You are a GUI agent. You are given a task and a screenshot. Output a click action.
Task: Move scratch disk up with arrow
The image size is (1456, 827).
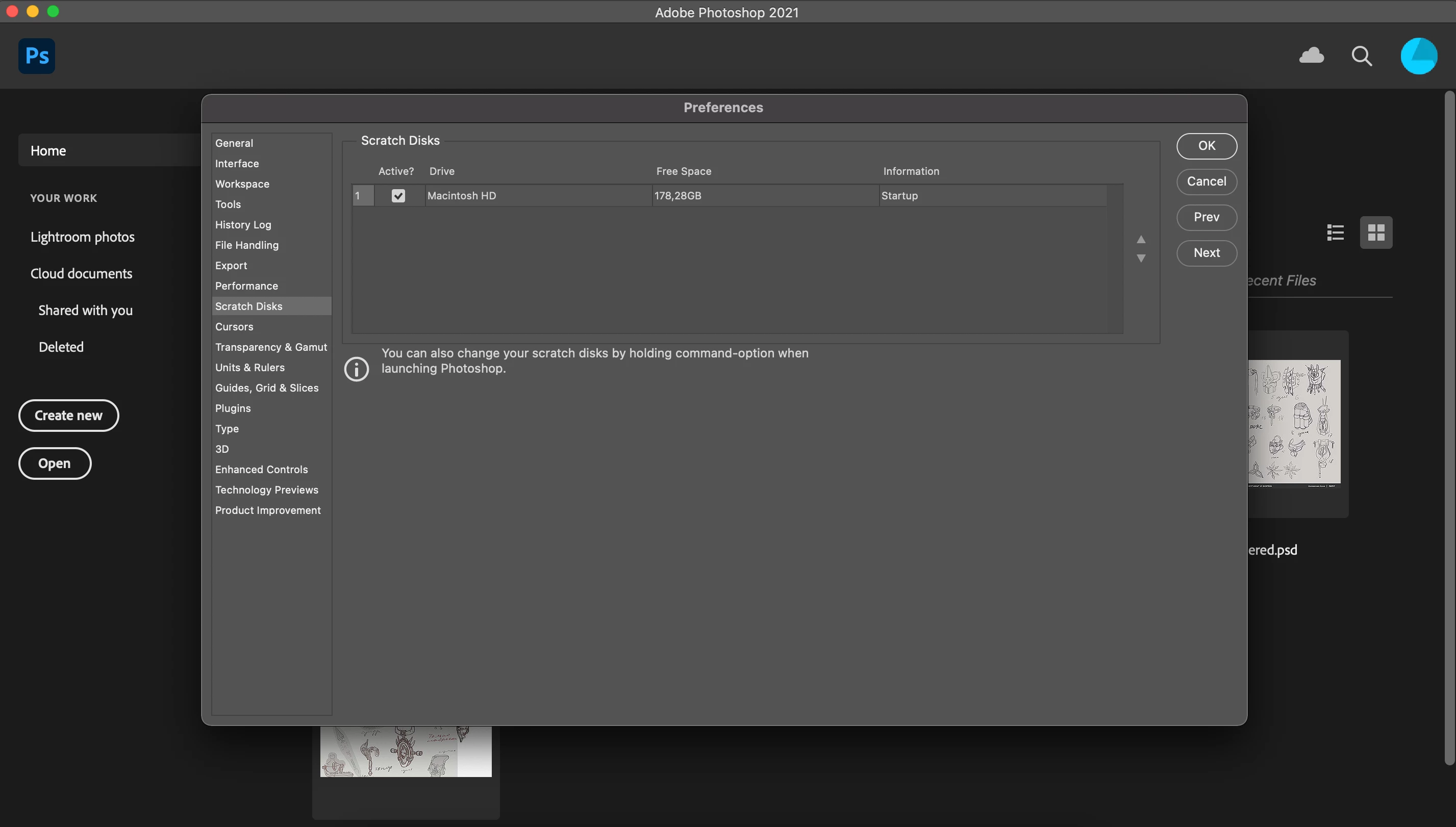(x=1141, y=239)
